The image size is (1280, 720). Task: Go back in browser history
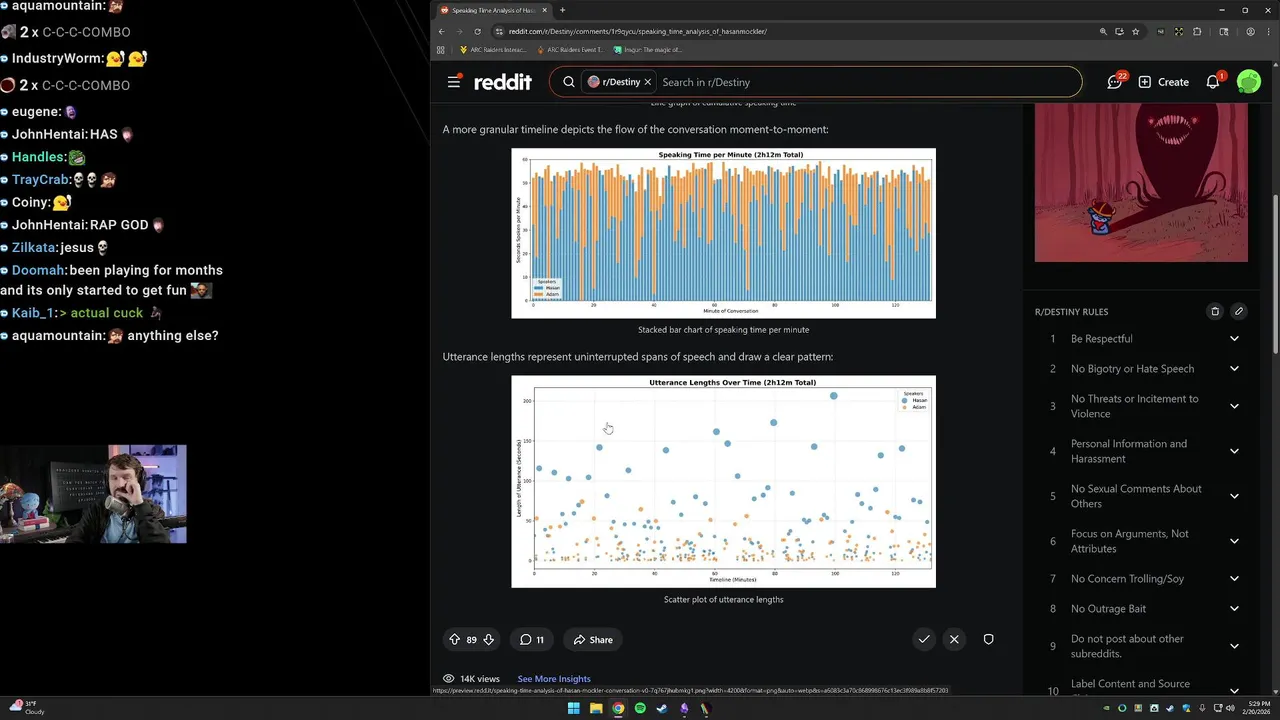tap(442, 31)
